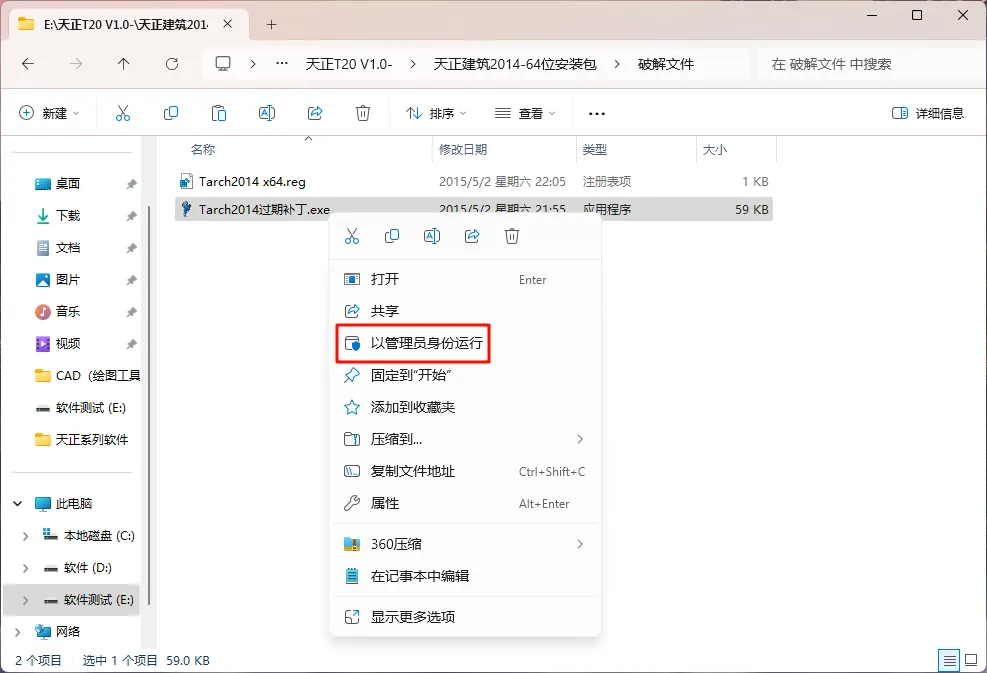Screen dimensions: 987x673
Task: Close the 天正建筑 explorer tab
Action: click(x=228, y=24)
